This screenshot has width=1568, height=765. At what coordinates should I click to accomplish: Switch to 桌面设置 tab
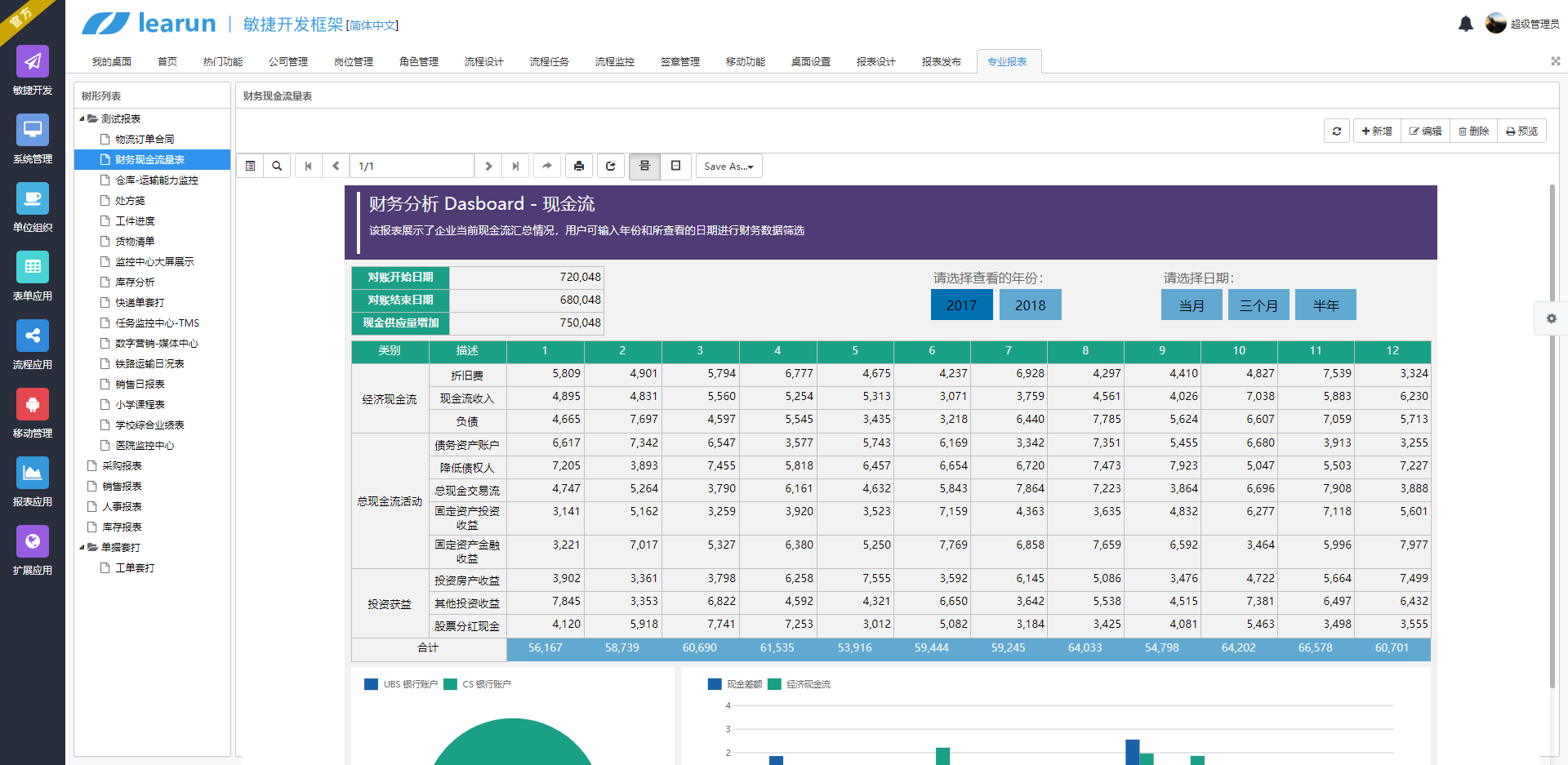(811, 61)
